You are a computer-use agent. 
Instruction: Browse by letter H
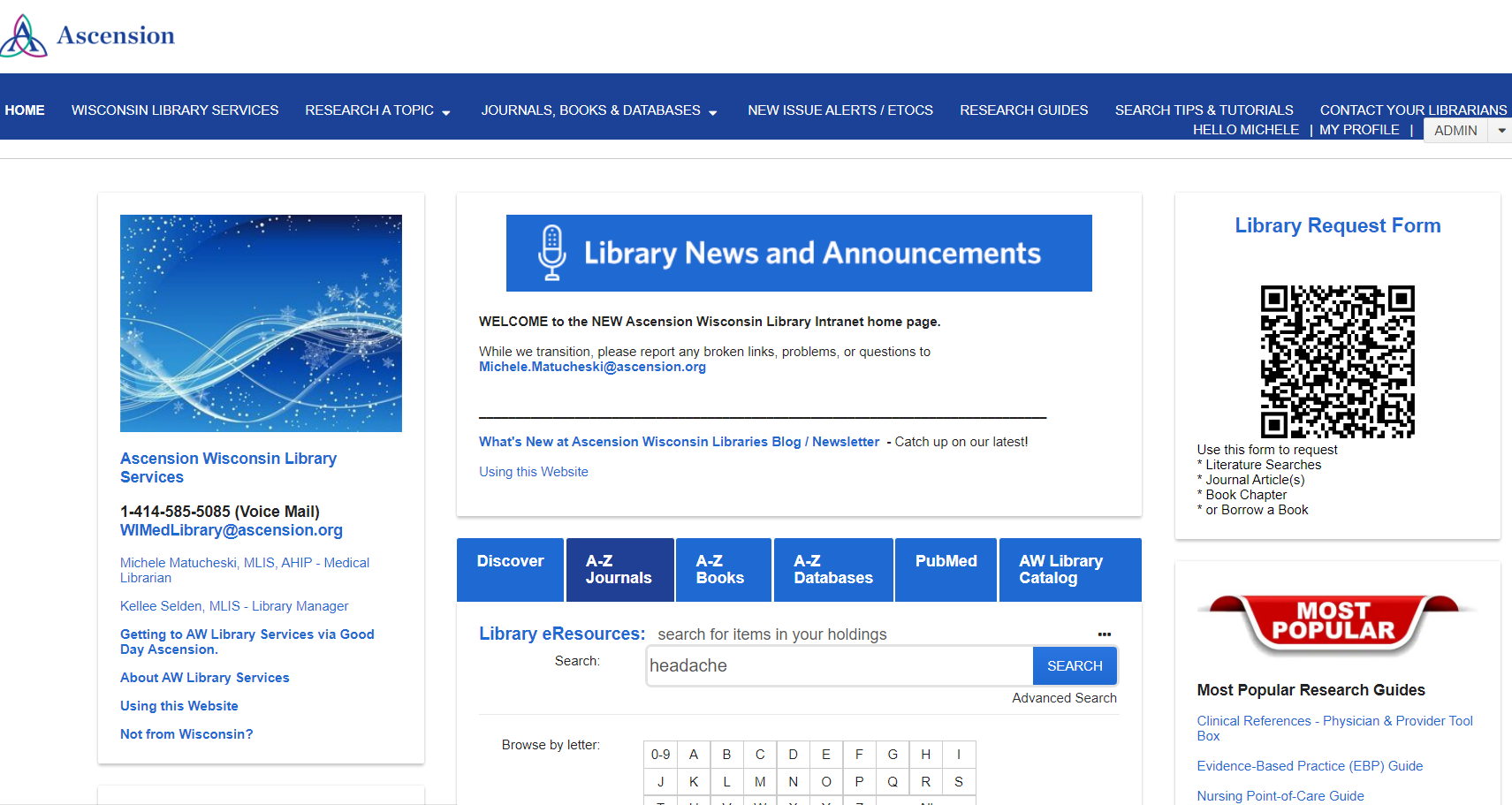pos(925,755)
